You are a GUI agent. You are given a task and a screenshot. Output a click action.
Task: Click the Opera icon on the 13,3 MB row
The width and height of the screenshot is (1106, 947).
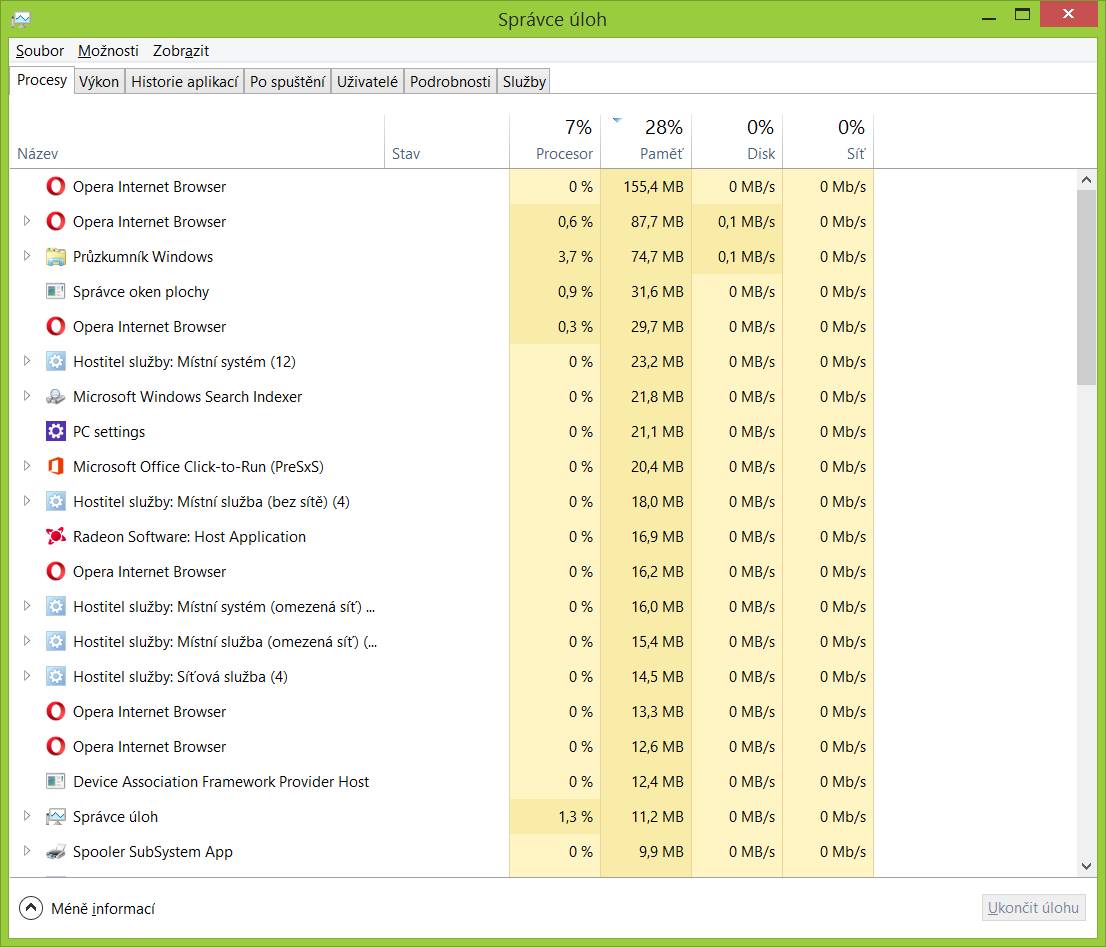[x=56, y=711]
